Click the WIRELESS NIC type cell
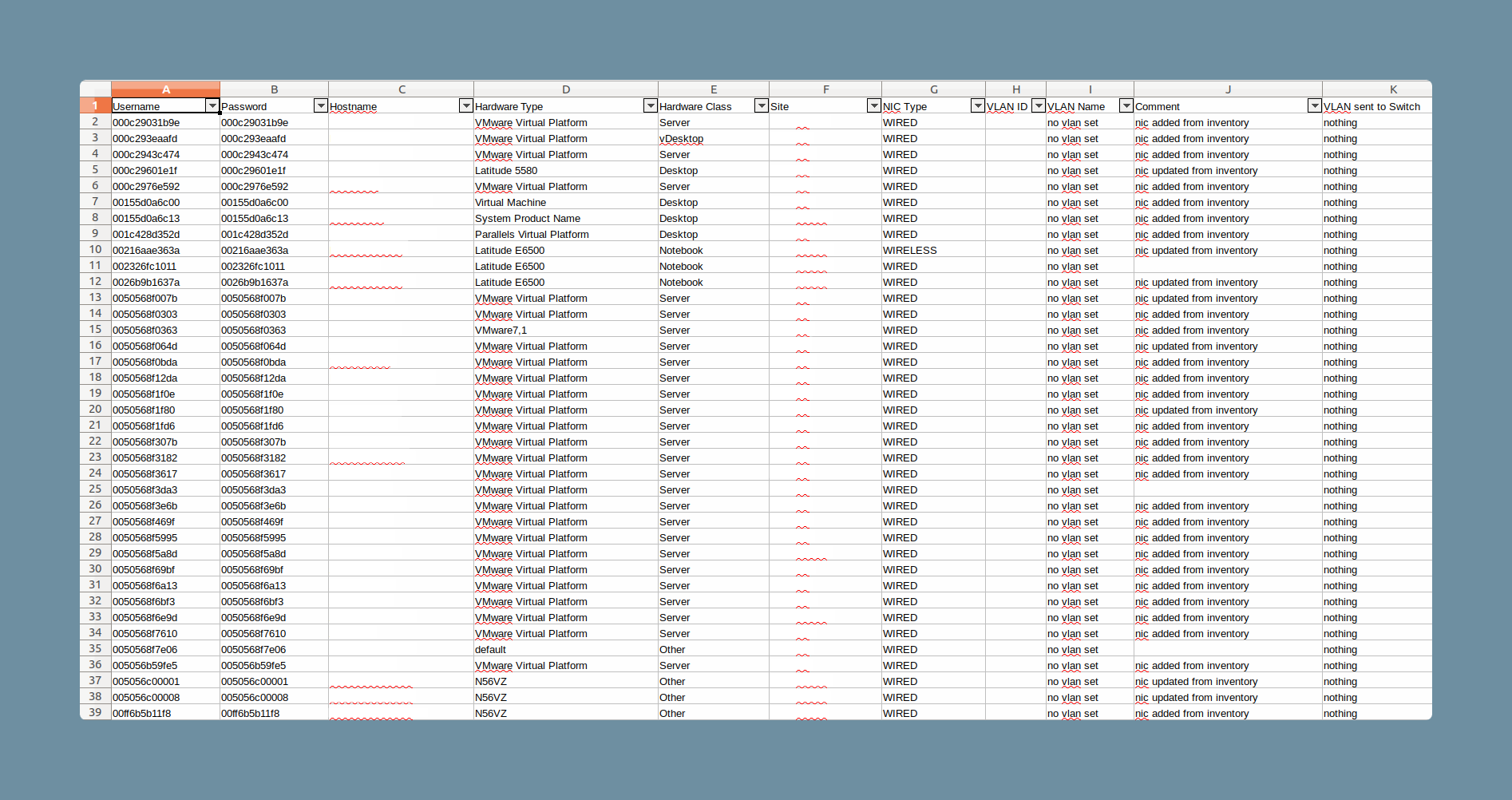 point(933,250)
